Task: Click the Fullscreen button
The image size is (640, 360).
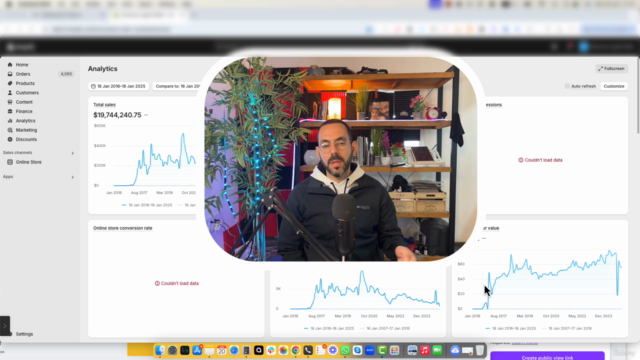Action: (611, 69)
